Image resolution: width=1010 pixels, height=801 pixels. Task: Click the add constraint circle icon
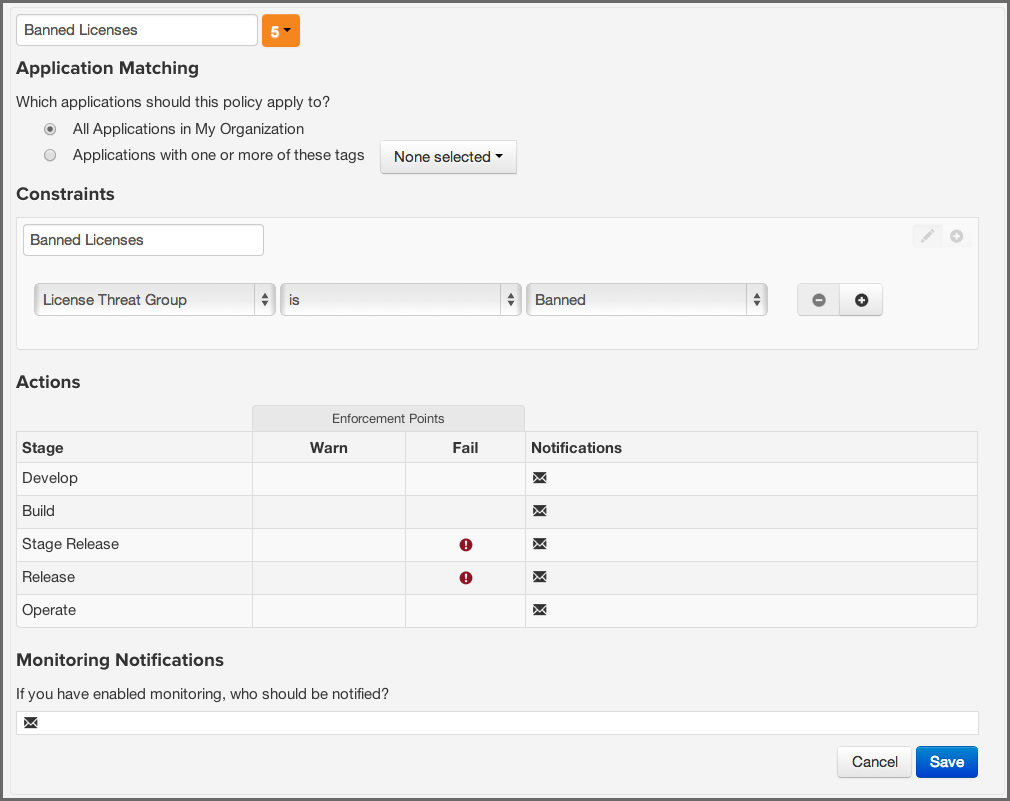tap(956, 235)
